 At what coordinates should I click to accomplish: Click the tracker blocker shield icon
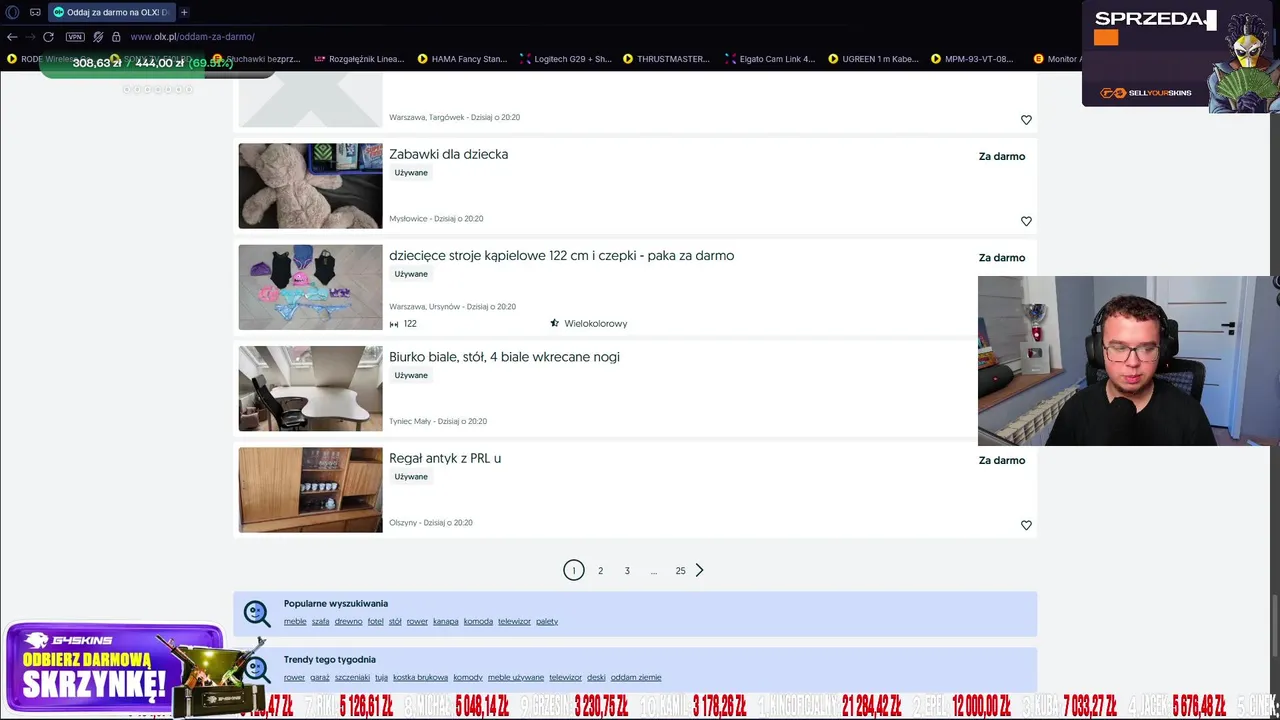98,37
